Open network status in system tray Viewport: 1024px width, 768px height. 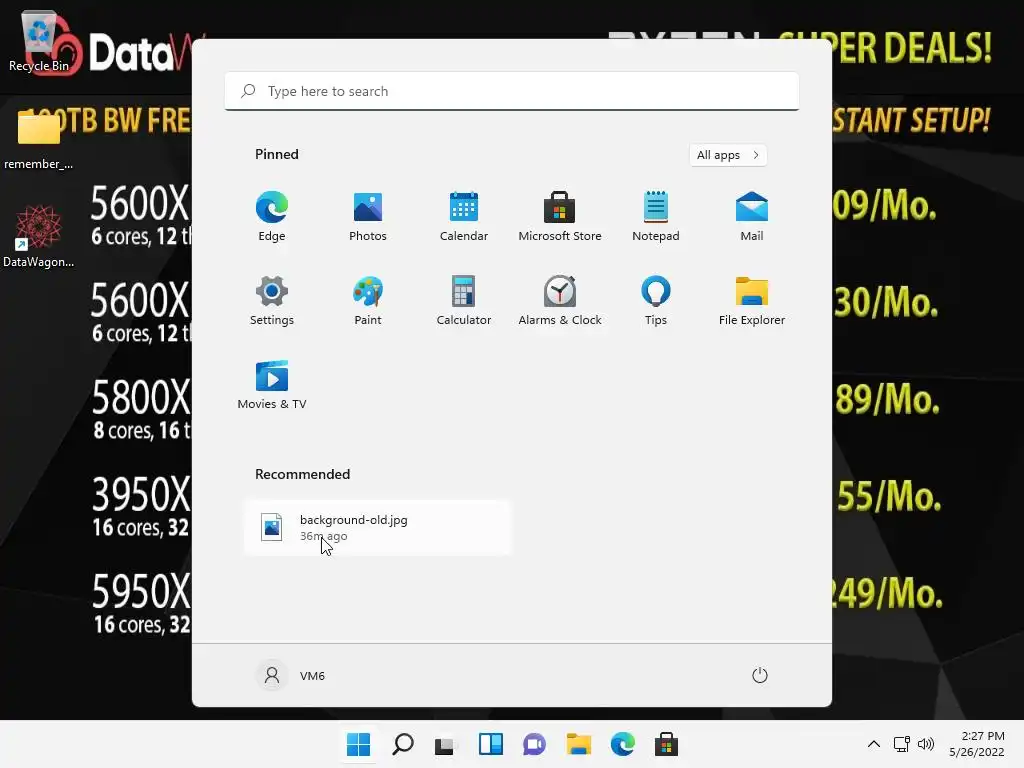point(902,744)
